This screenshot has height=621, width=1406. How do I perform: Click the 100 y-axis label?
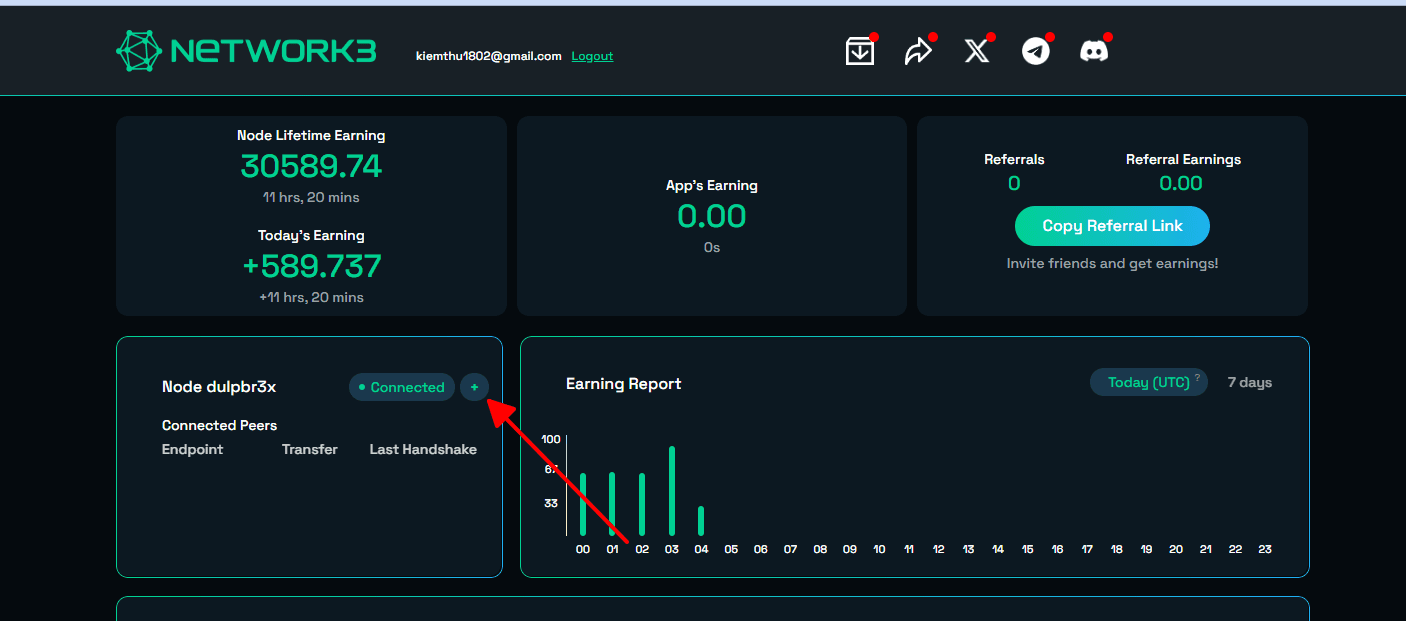(x=551, y=439)
